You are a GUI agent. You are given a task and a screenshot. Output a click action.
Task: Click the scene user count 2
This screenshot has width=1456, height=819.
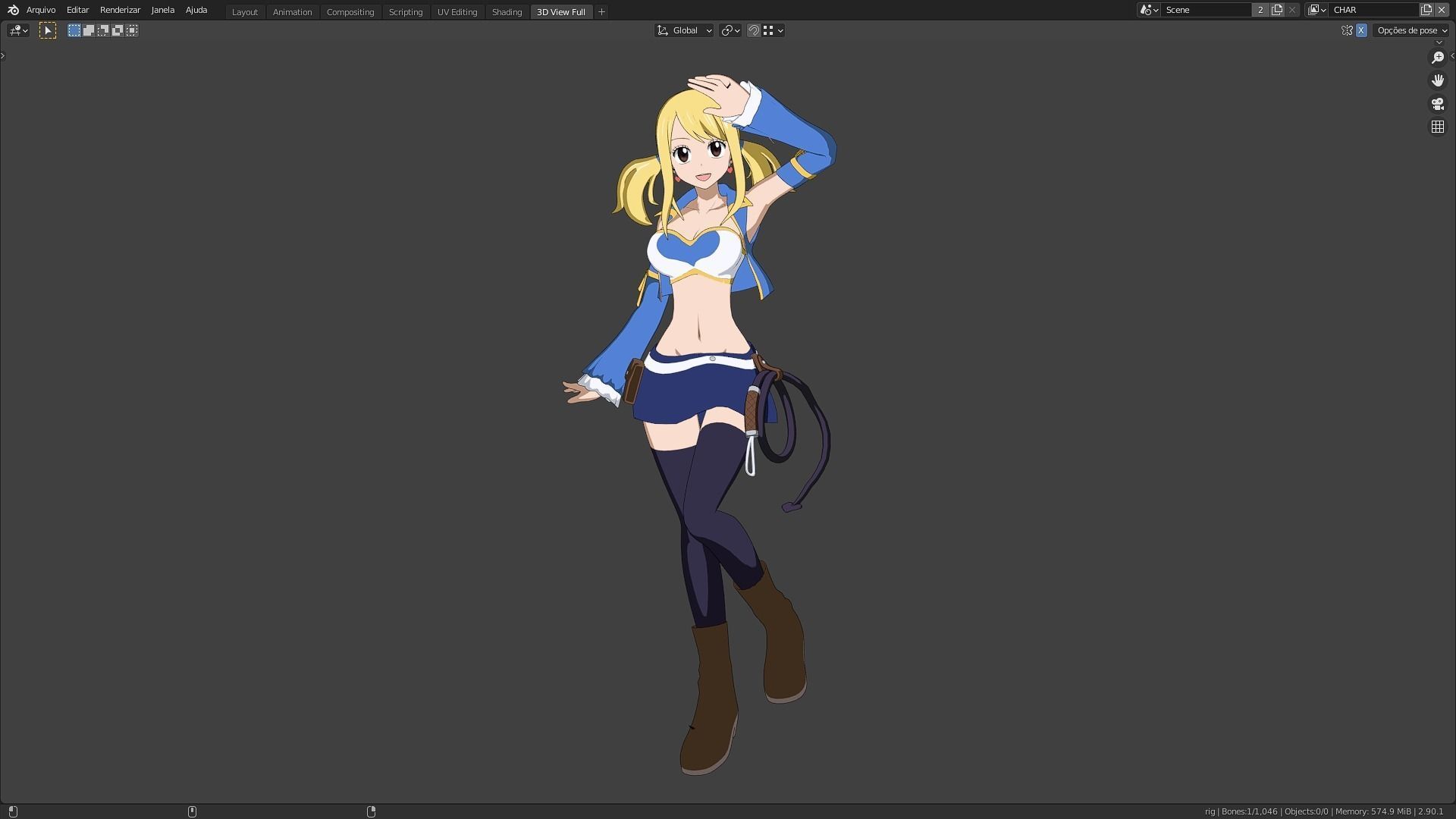coord(1260,10)
